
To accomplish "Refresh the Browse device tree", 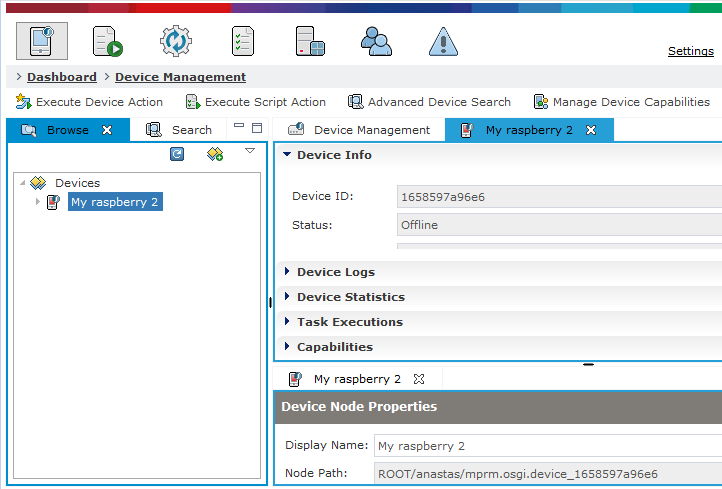I will (177, 154).
